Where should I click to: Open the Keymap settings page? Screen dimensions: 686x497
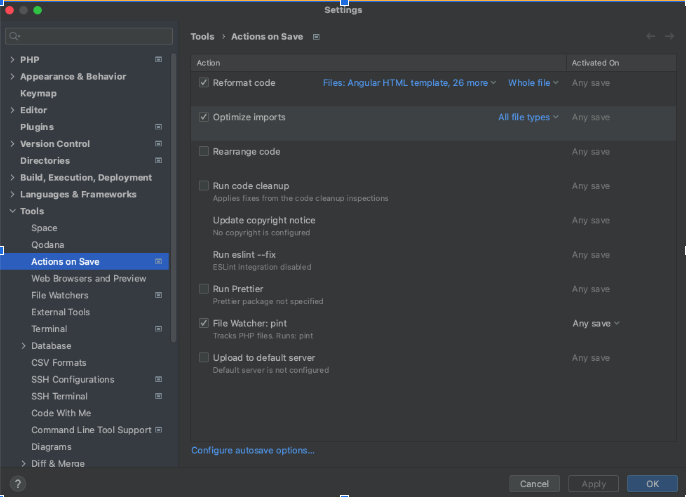[x=38, y=93]
